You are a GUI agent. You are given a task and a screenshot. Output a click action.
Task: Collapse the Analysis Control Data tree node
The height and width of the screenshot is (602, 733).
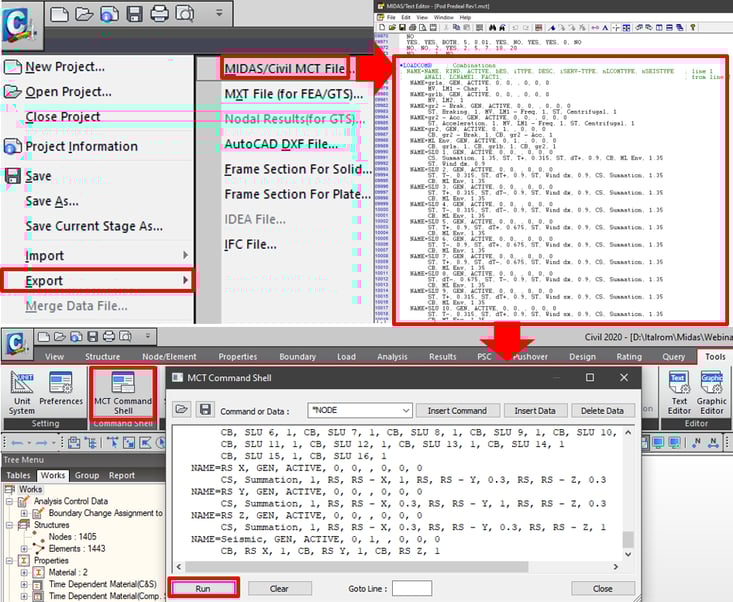pyautogui.click(x=9, y=501)
